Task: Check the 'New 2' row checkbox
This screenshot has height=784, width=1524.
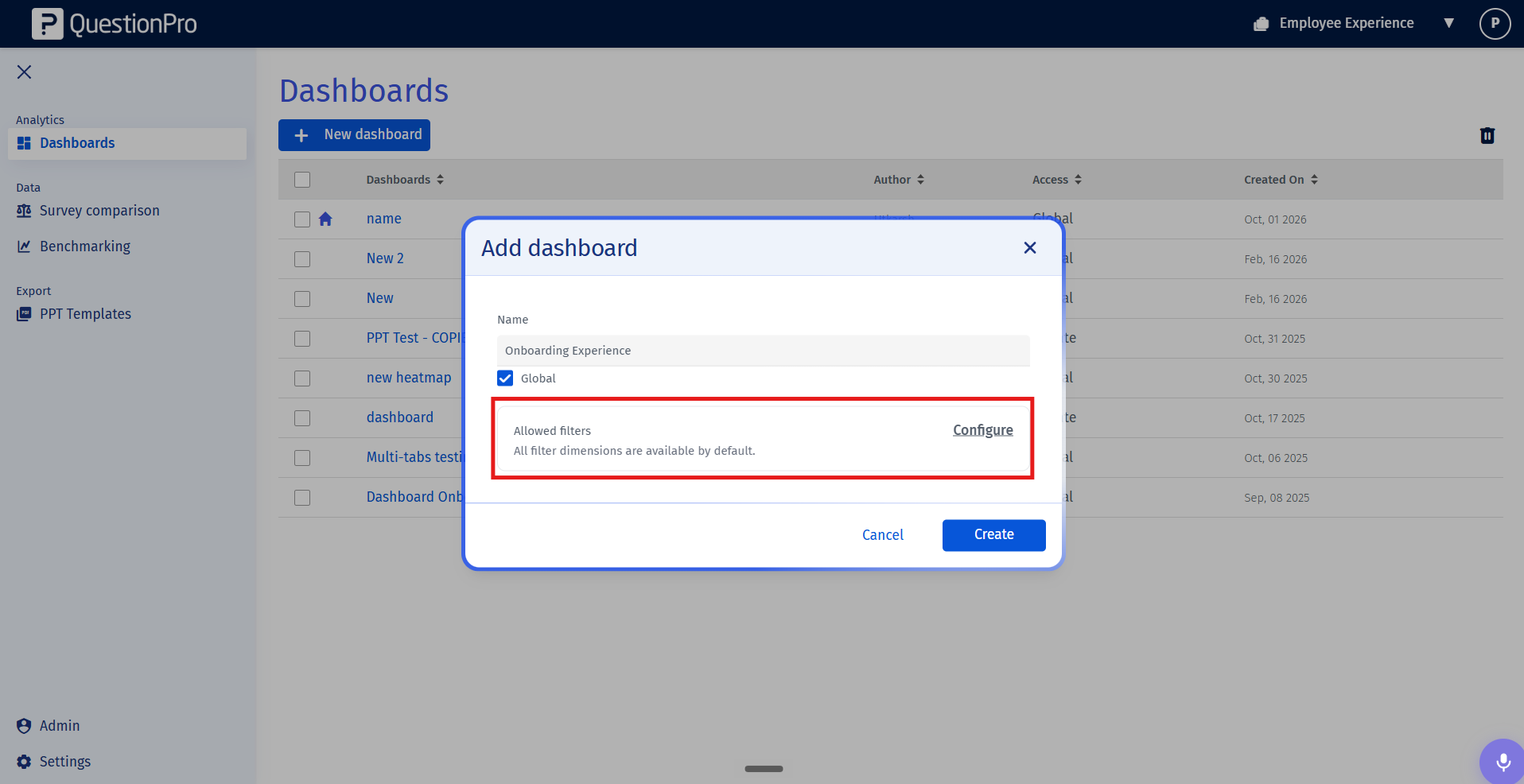Action: (302, 259)
